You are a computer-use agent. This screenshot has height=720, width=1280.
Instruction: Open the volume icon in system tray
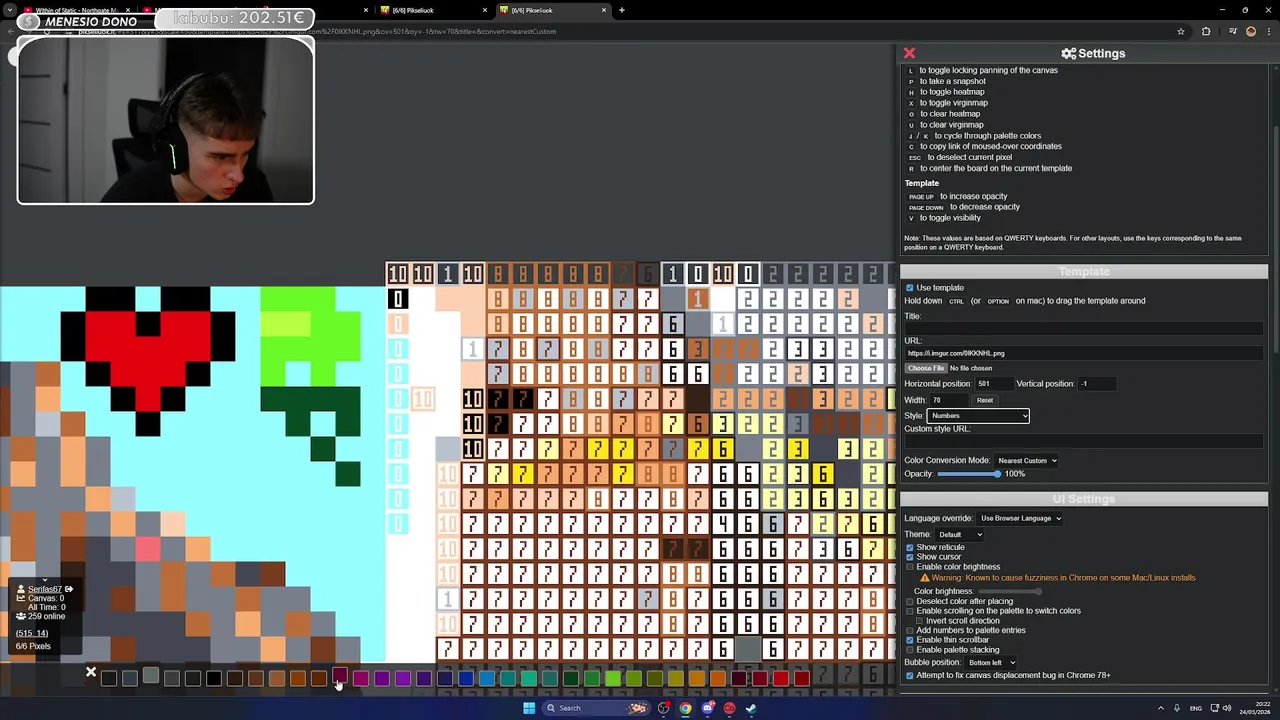[x=1228, y=708]
